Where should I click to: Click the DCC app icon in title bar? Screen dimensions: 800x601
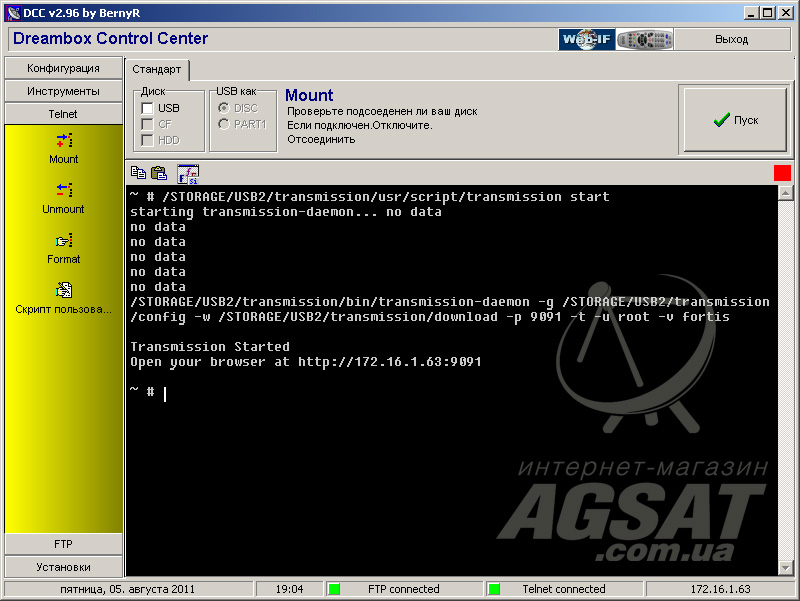(14, 13)
